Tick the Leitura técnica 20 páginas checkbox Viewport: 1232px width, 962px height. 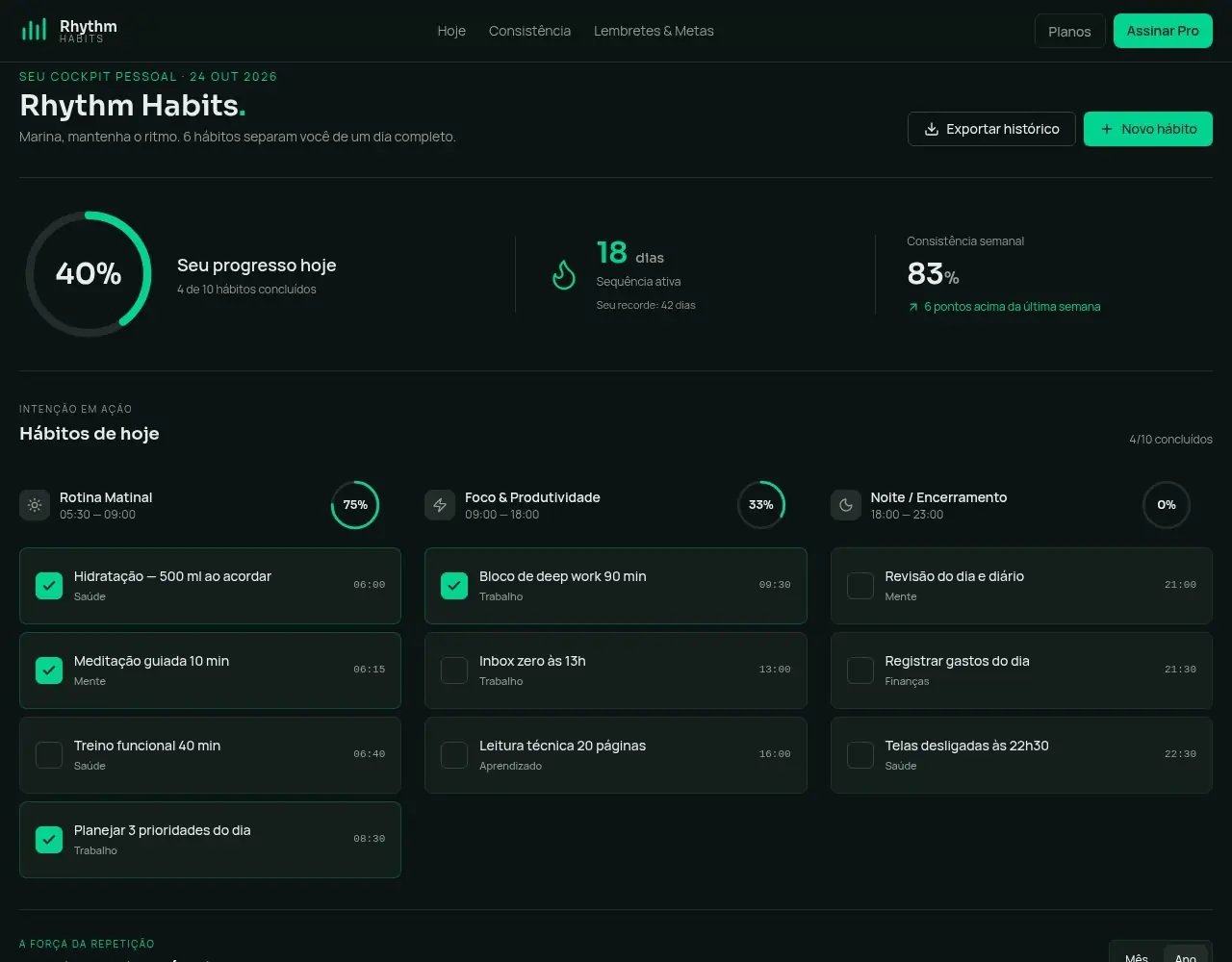point(454,755)
